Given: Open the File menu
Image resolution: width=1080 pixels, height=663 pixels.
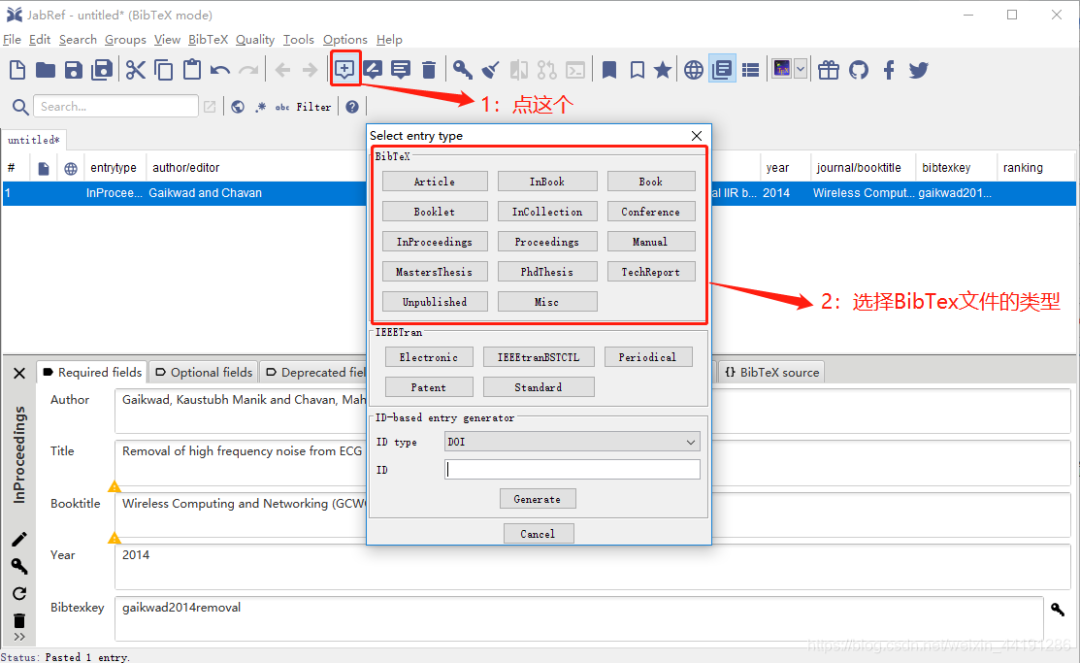Looking at the screenshot, I should point(12,39).
